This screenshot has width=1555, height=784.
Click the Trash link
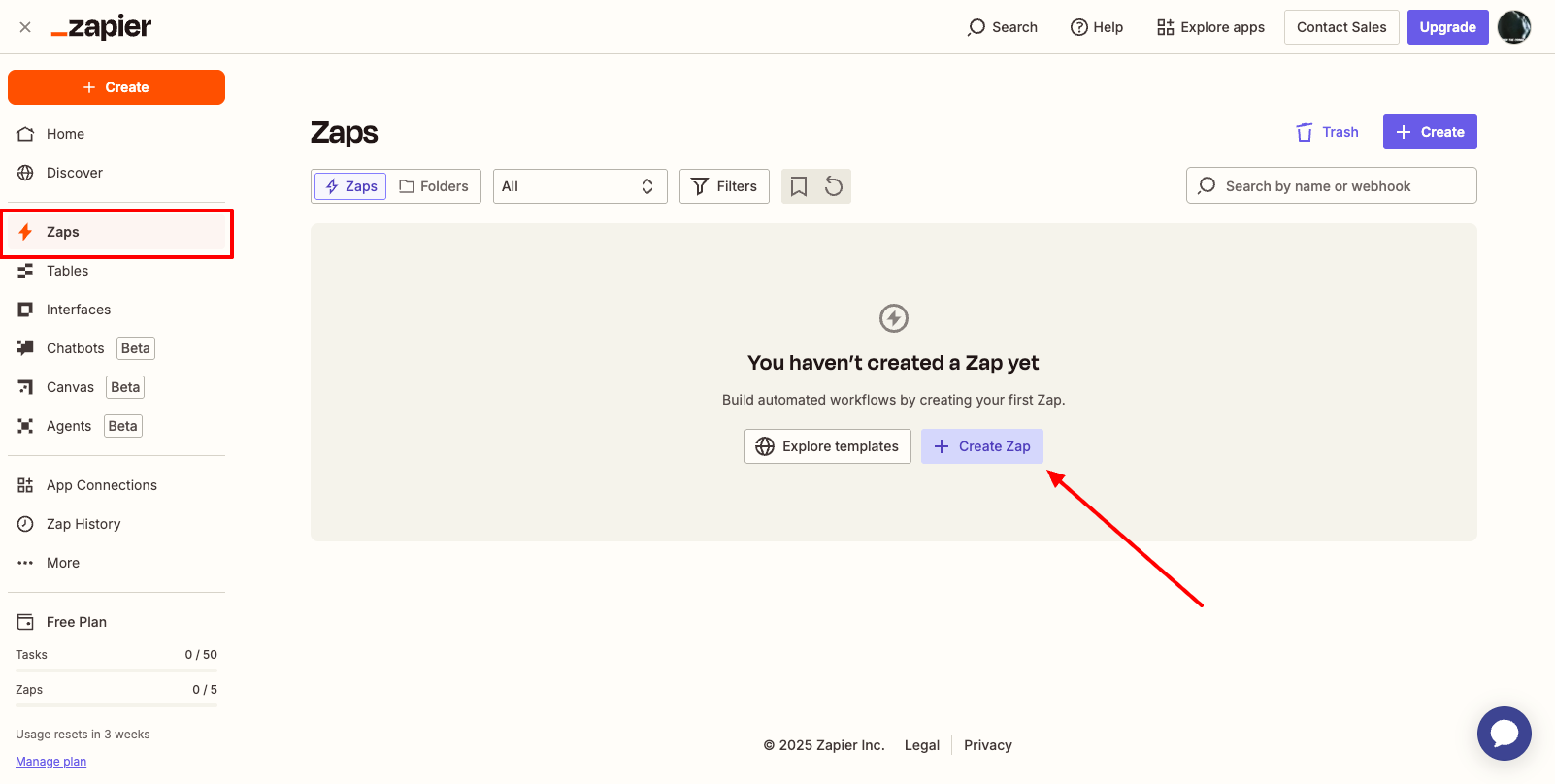pos(1327,132)
